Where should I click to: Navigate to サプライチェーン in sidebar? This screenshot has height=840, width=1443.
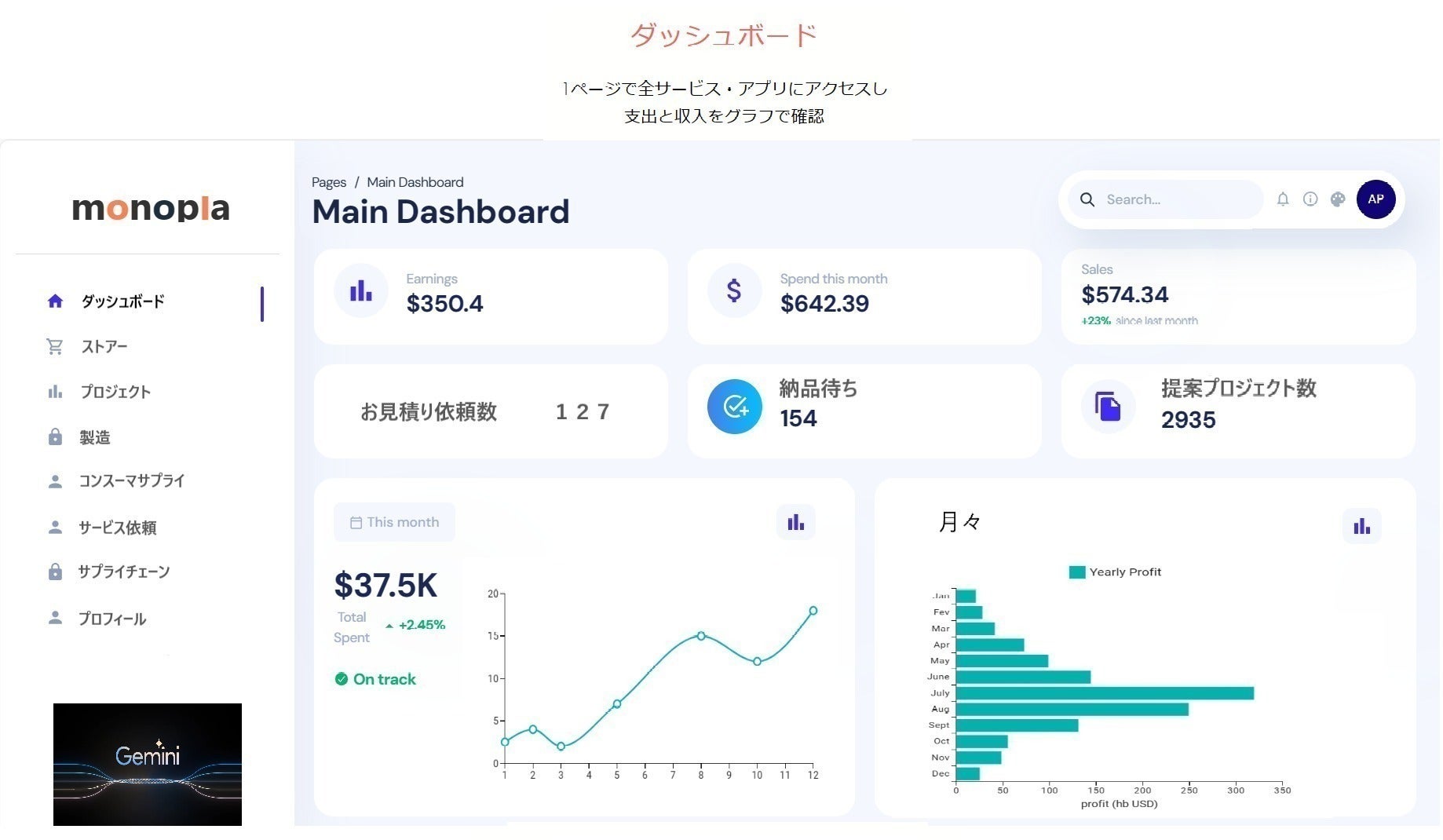[123, 572]
